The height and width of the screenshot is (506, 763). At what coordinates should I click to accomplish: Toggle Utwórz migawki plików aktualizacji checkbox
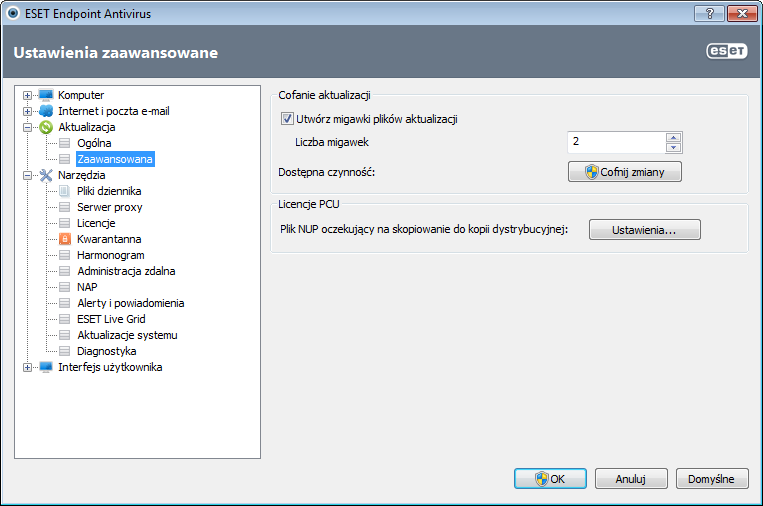[287, 119]
